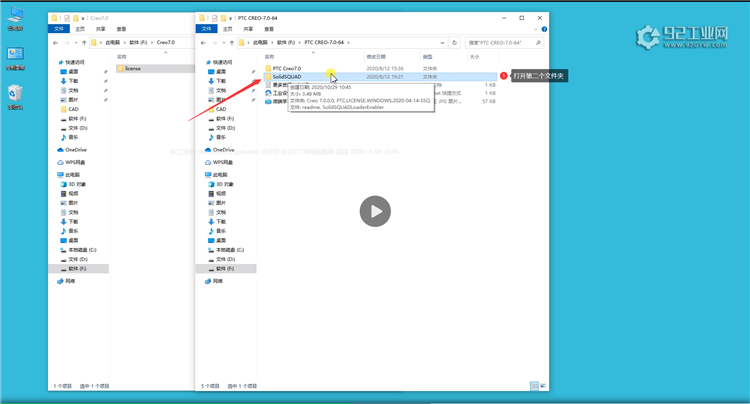Click the 2020/8/12 15:36 date cell
Screen dimensions: 750x404
click(385, 68)
